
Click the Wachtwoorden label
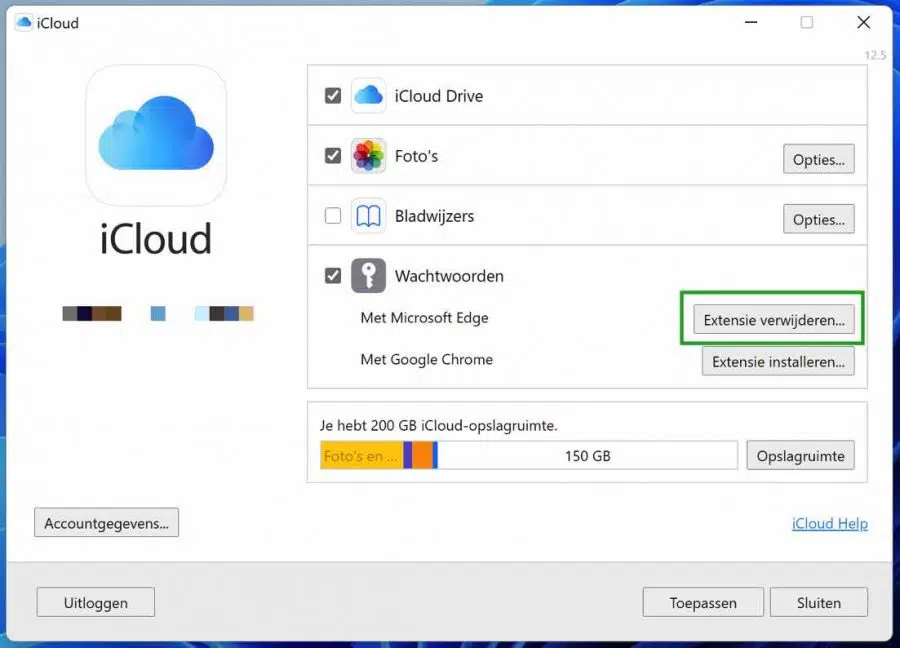click(x=449, y=276)
